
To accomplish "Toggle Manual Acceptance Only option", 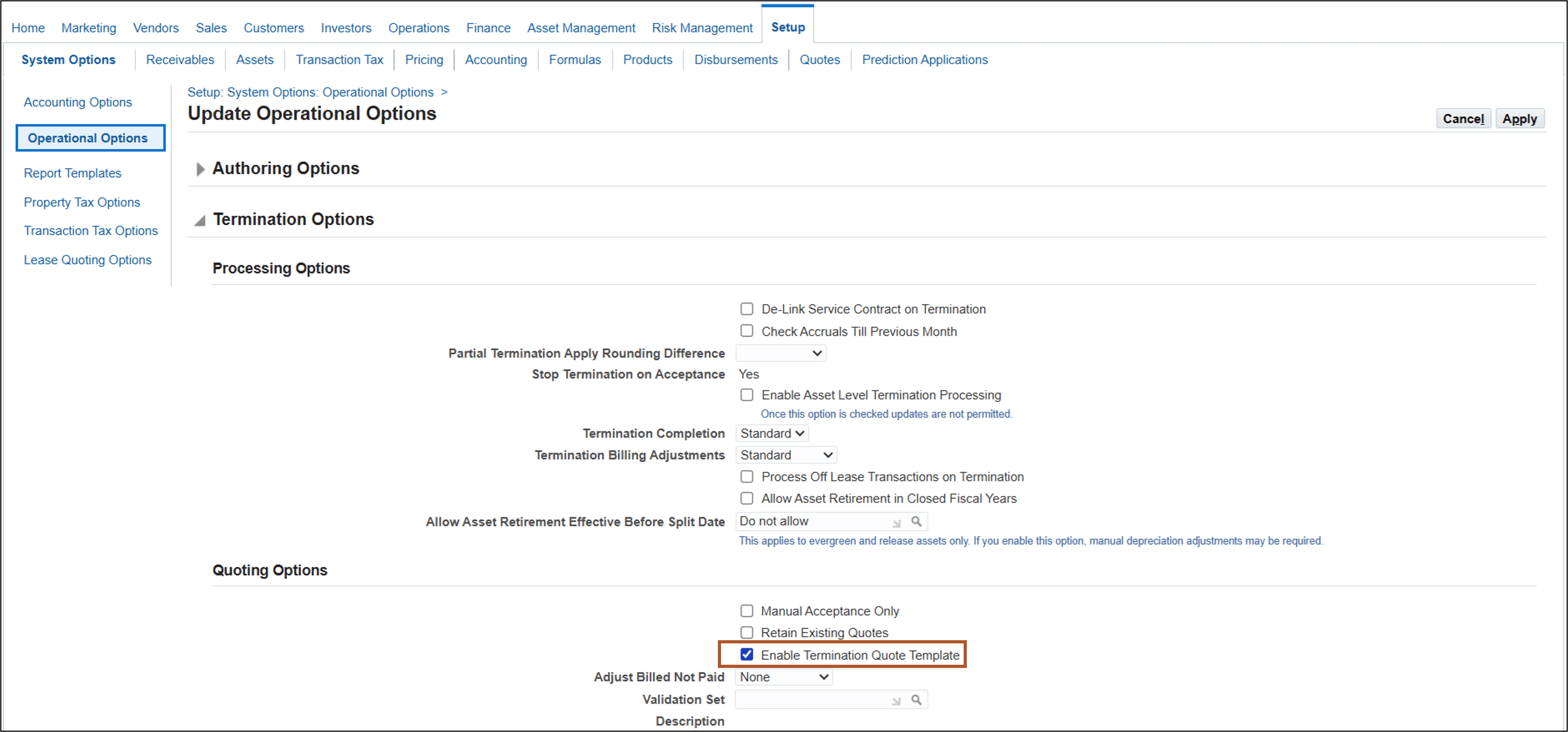I will pos(746,611).
